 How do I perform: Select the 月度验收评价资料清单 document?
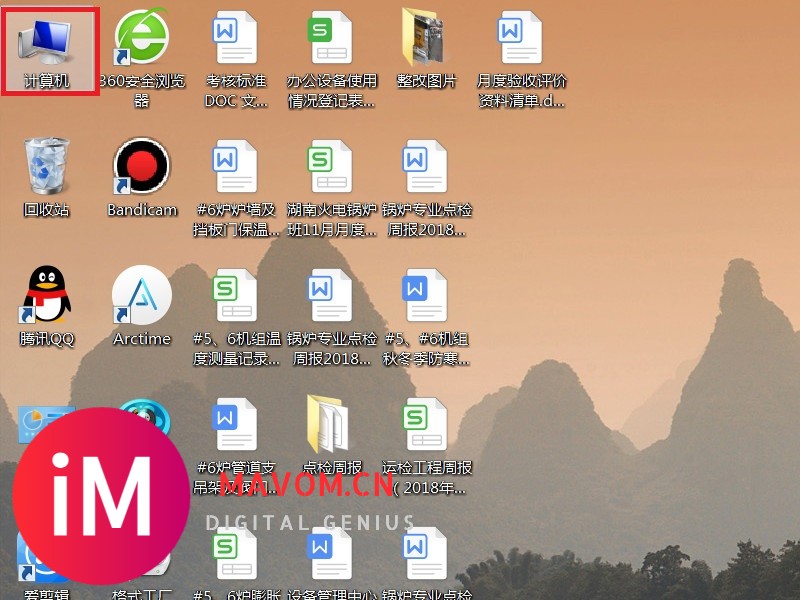point(521,40)
